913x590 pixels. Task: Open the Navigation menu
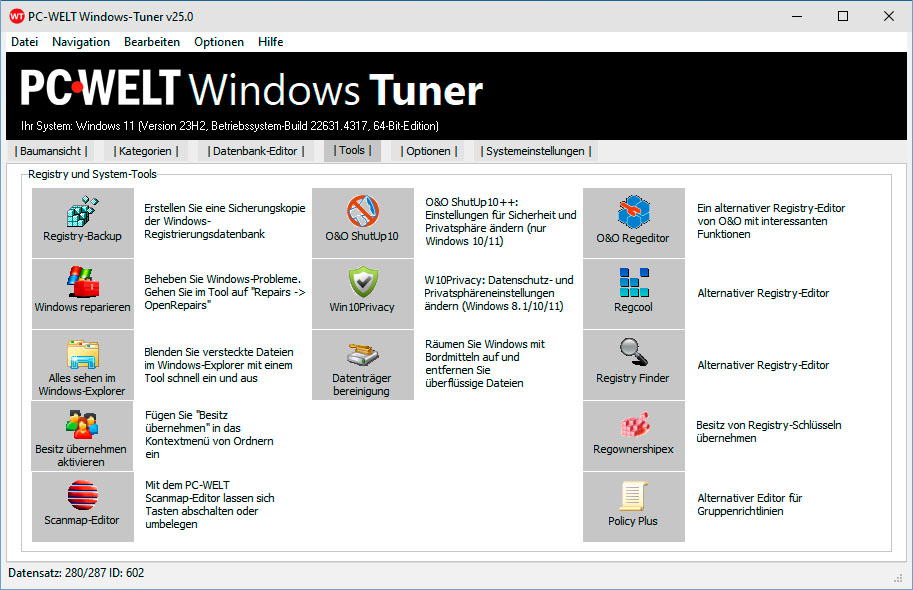[x=81, y=42]
